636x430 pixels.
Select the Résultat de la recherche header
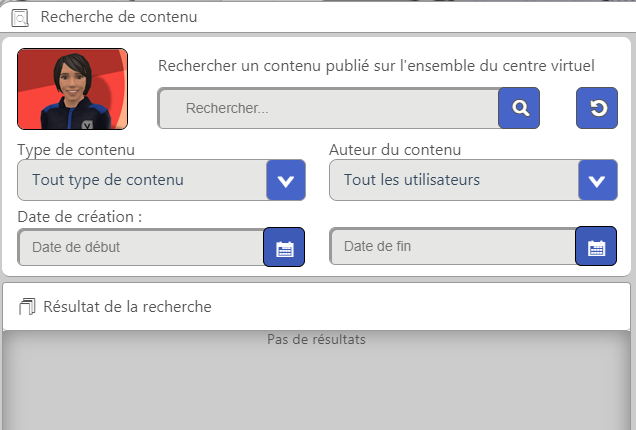click(x=316, y=307)
